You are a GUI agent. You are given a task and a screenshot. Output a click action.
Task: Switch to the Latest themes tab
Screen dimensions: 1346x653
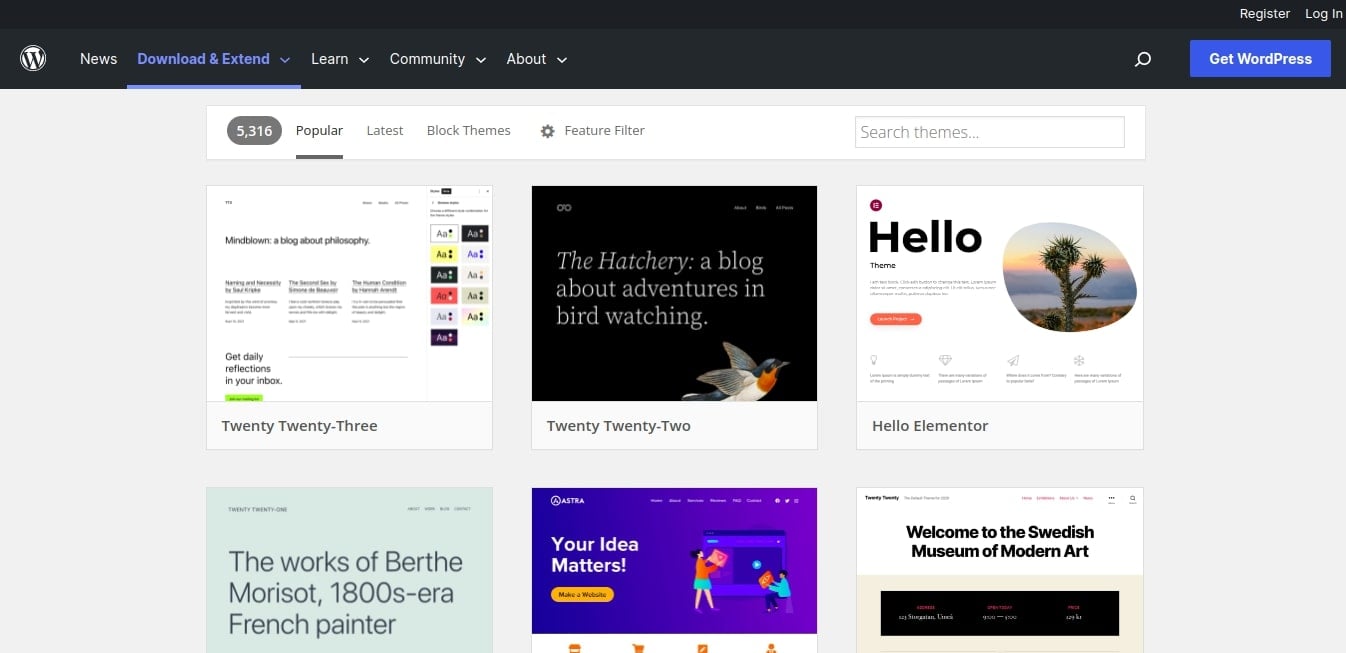(385, 131)
